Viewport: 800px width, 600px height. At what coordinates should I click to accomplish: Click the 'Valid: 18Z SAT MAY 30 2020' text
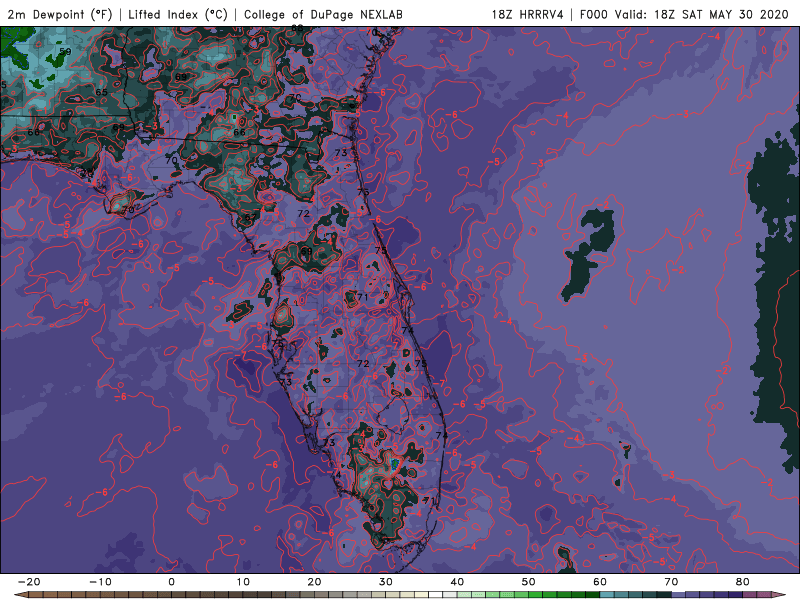(x=702, y=14)
